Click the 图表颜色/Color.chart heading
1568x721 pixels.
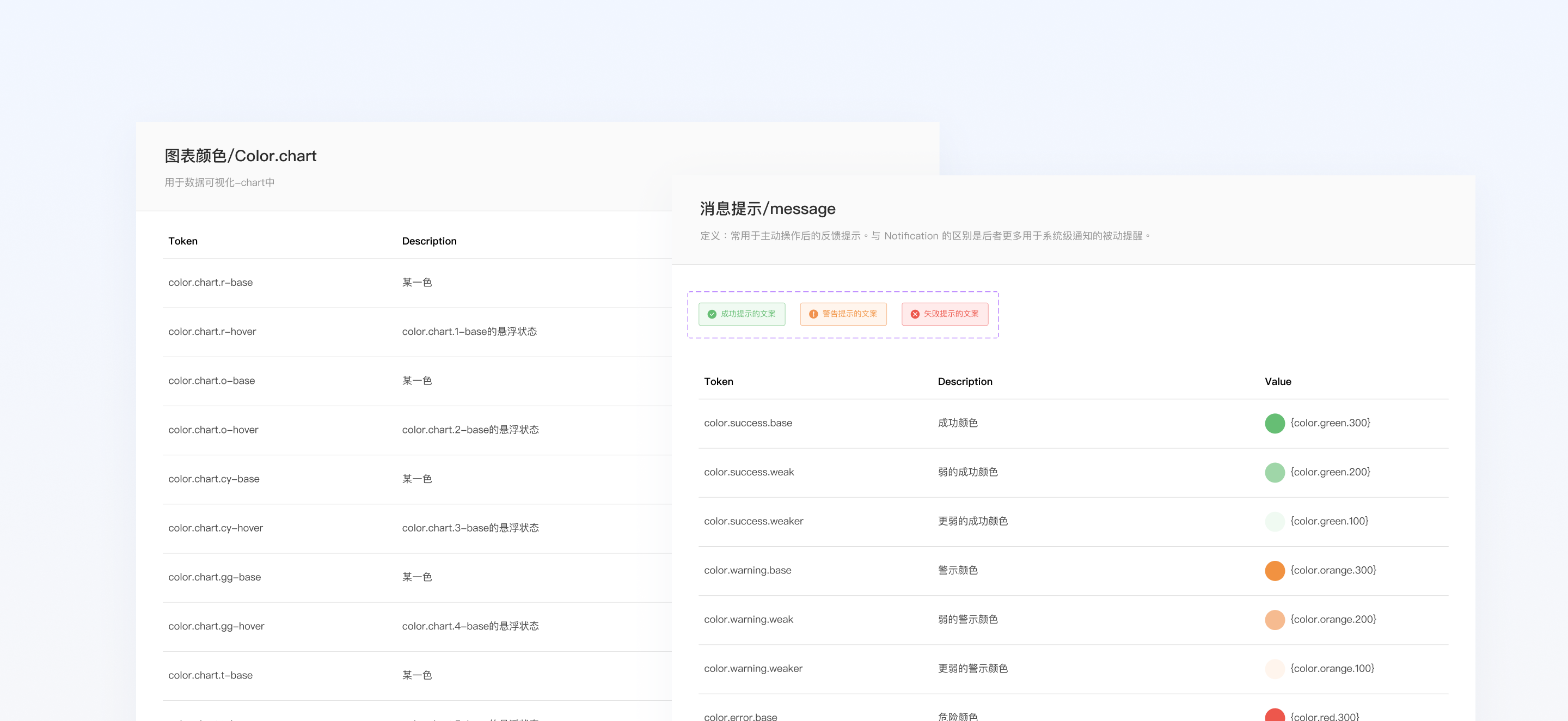[x=241, y=156]
